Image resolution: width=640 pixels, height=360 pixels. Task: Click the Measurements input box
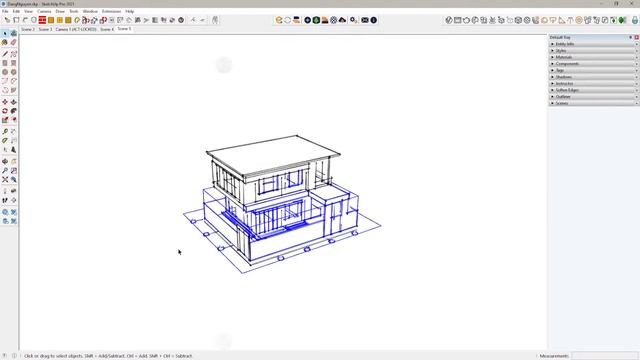click(x=604, y=356)
